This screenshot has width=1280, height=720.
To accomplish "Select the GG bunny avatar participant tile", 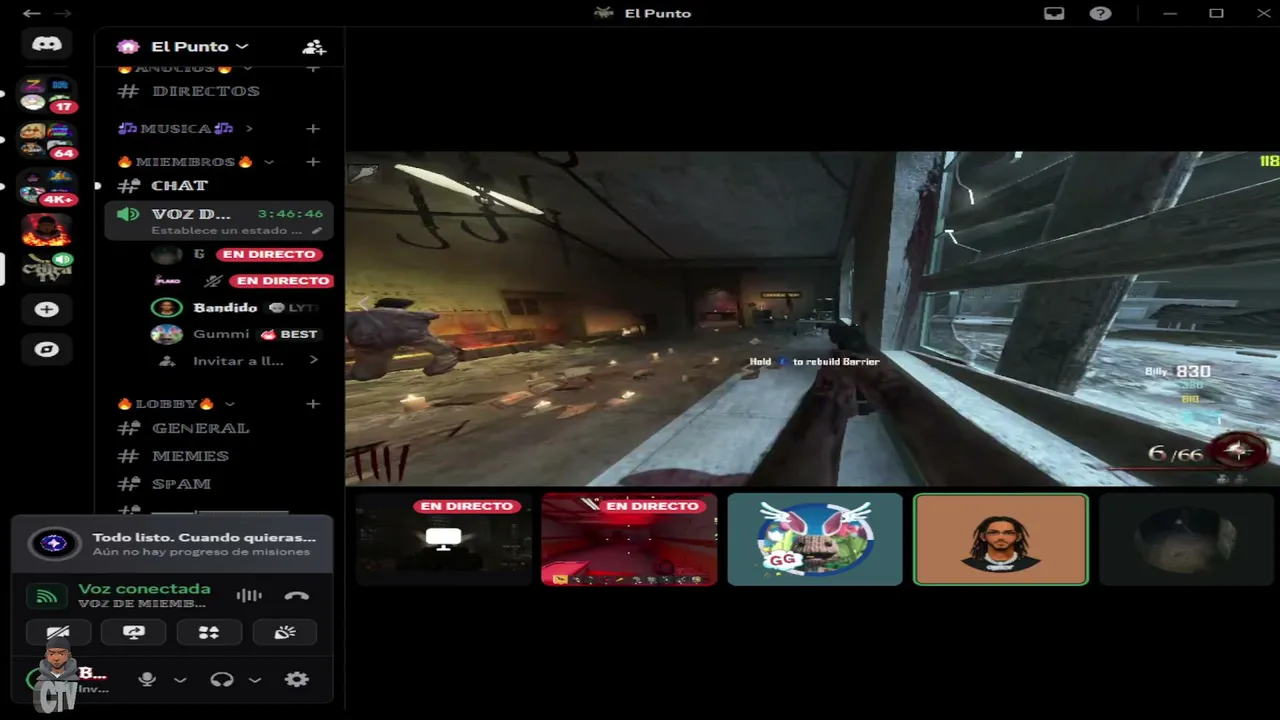I will coord(815,539).
